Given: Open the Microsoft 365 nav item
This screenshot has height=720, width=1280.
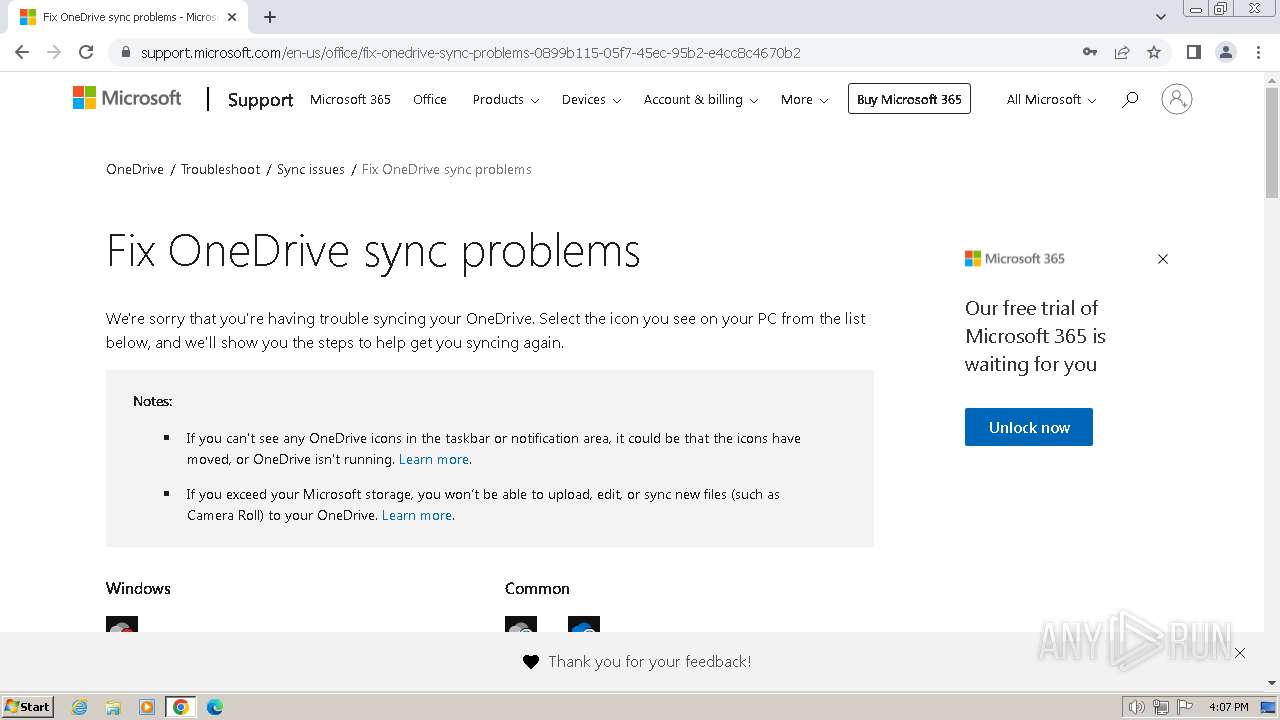Looking at the screenshot, I should [350, 99].
